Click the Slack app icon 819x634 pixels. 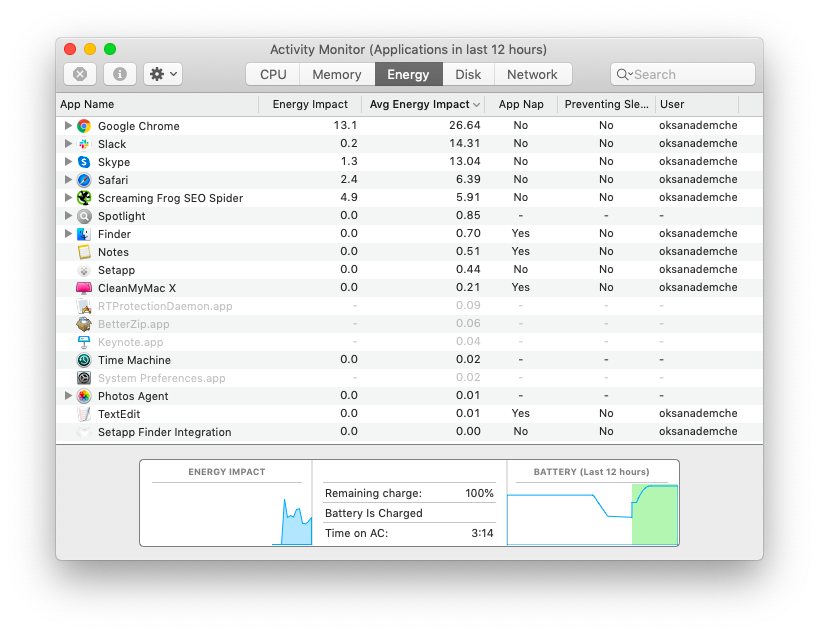coord(84,144)
